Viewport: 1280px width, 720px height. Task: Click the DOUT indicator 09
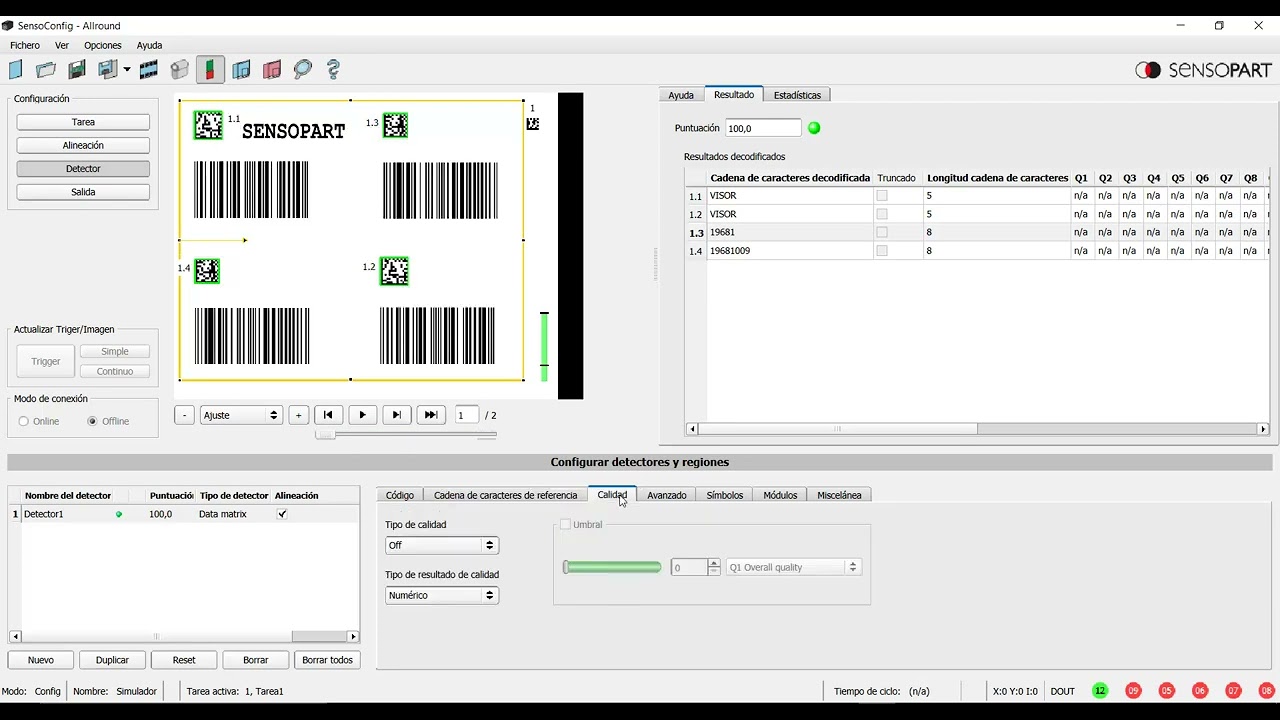click(1133, 691)
